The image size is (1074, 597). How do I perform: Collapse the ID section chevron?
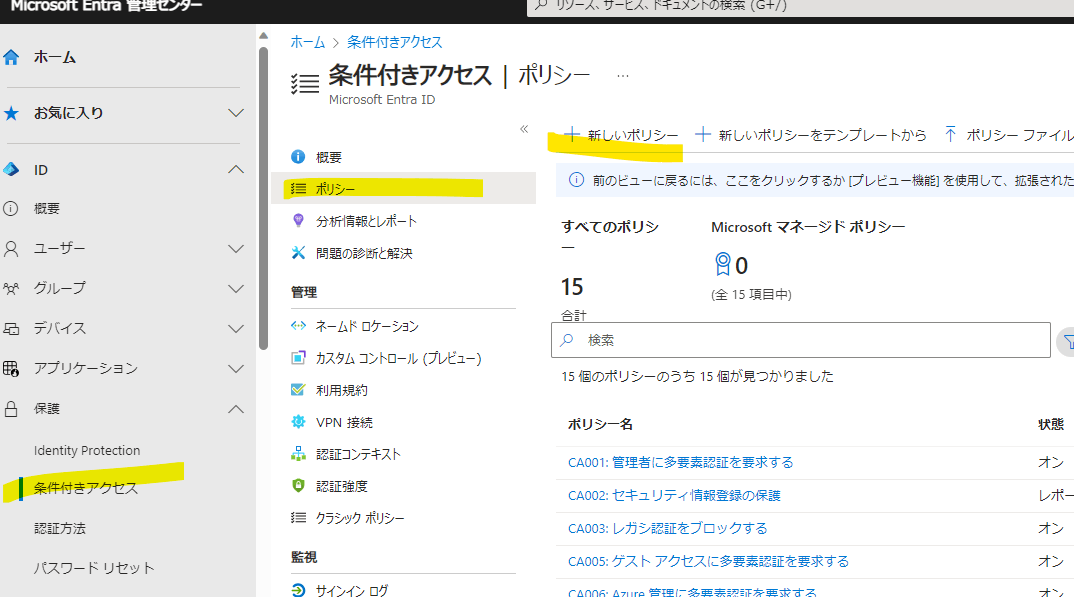click(236, 169)
